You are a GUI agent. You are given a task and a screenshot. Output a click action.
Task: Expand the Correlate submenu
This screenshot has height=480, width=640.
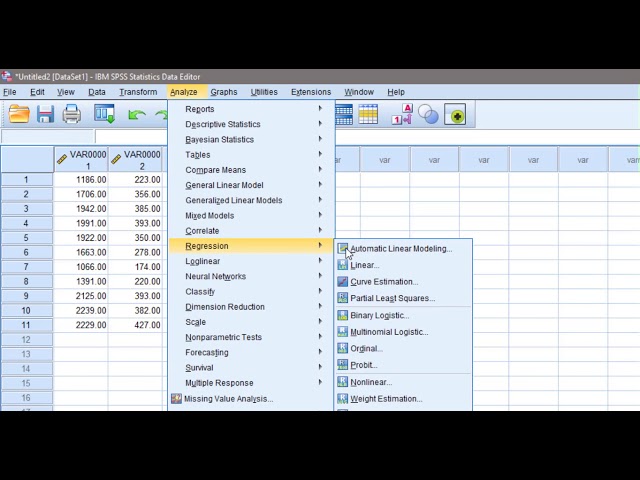pyautogui.click(x=251, y=231)
